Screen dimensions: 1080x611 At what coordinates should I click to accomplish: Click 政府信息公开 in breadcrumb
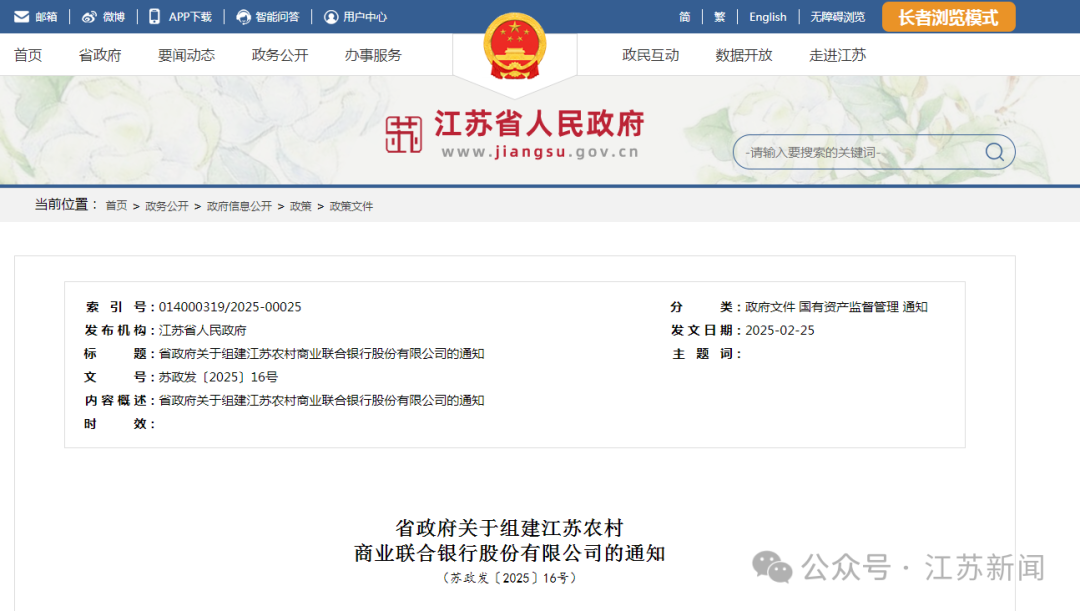pos(239,206)
